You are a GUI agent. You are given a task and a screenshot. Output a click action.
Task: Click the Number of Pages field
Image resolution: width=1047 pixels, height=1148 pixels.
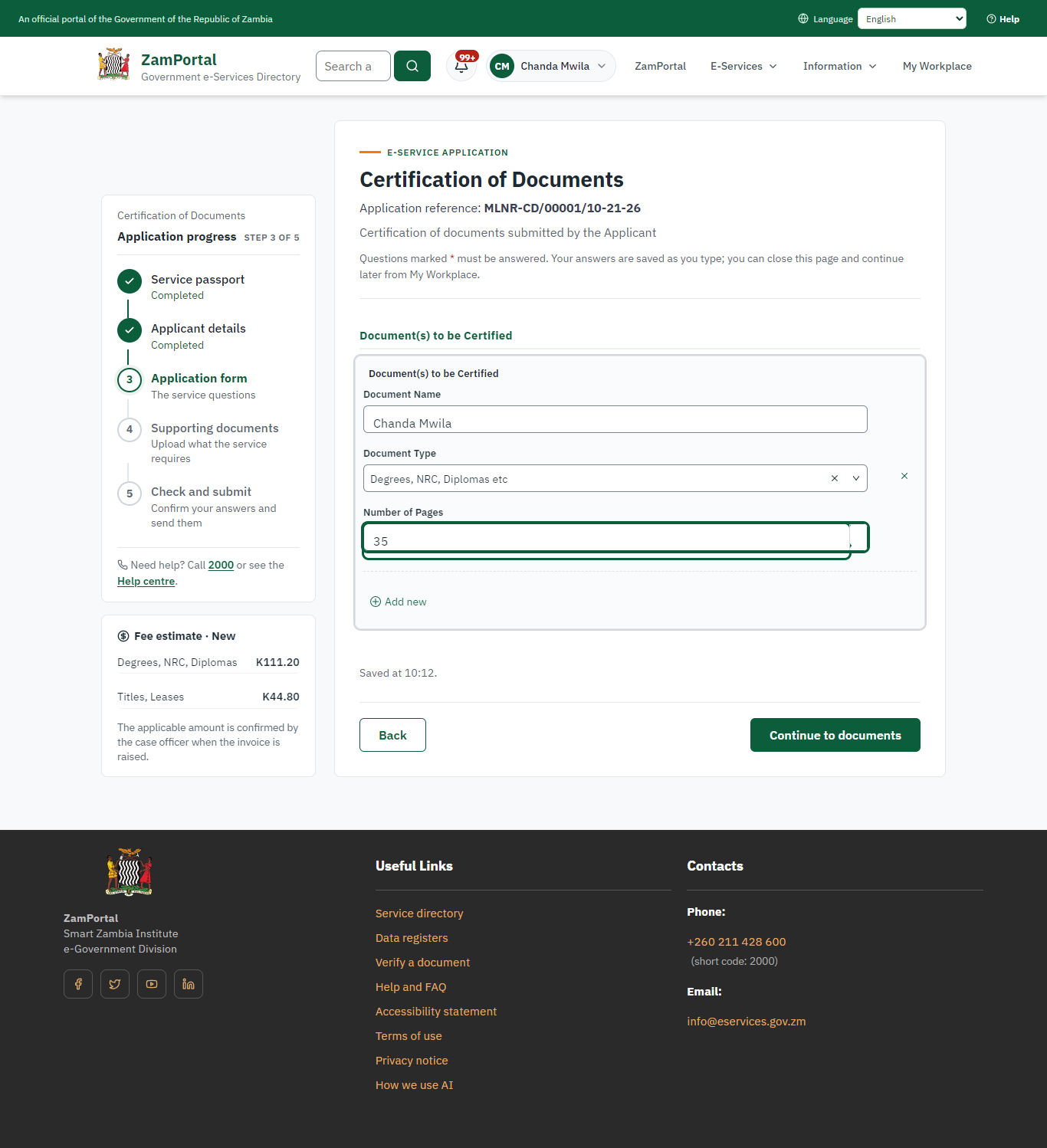click(615, 537)
